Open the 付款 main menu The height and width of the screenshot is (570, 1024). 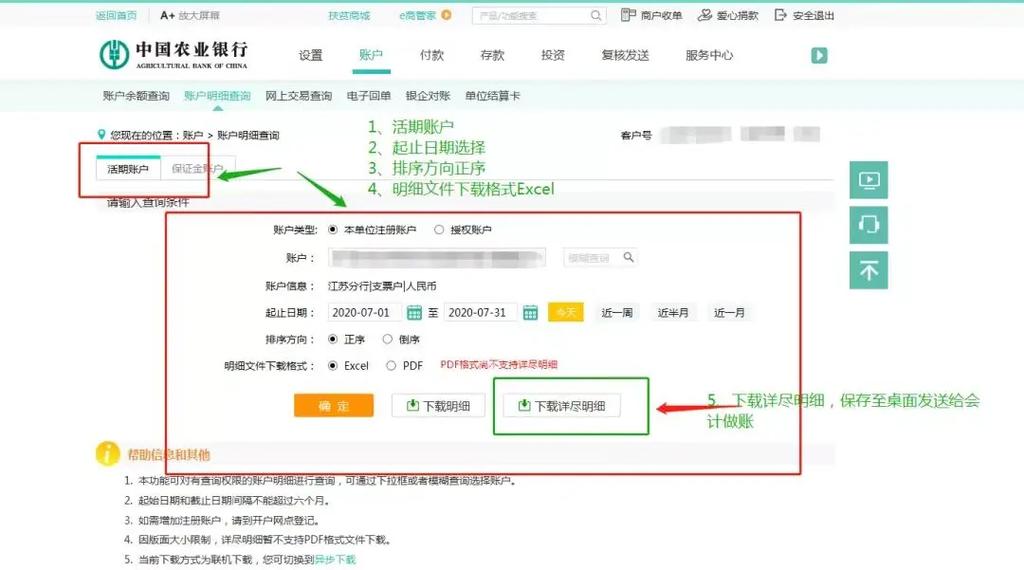(432, 55)
